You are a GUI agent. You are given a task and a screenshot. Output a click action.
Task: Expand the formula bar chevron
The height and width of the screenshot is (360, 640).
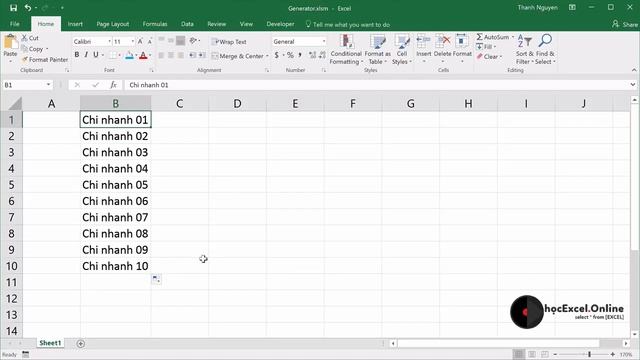[x=633, y=85]
